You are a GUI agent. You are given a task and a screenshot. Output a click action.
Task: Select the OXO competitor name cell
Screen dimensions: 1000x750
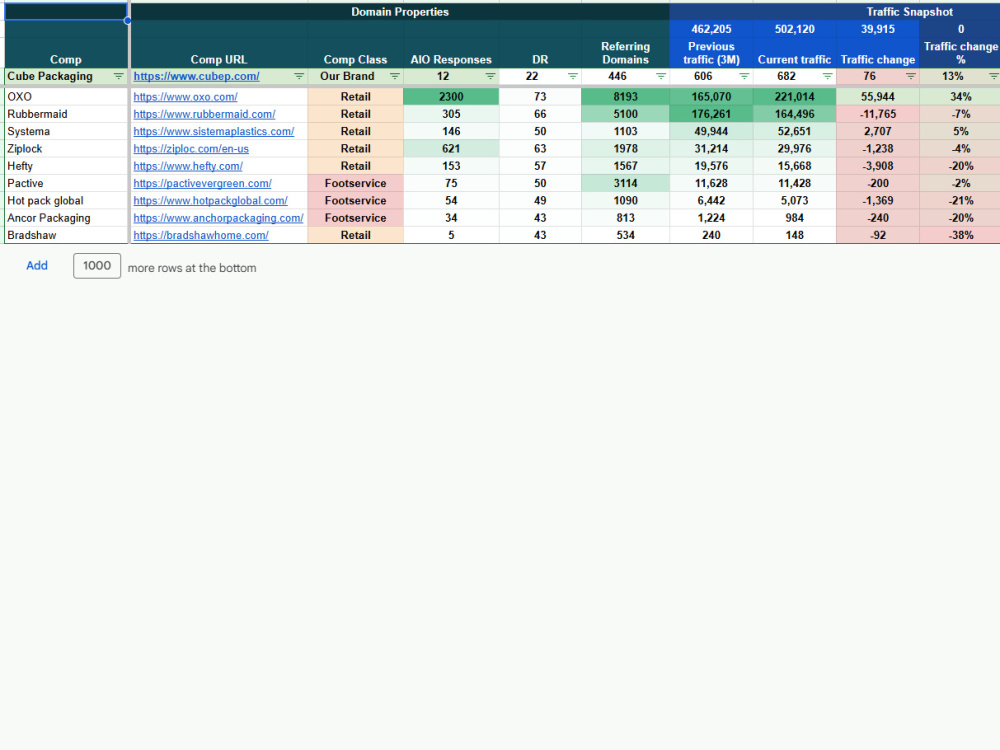(x=66, y=97)
